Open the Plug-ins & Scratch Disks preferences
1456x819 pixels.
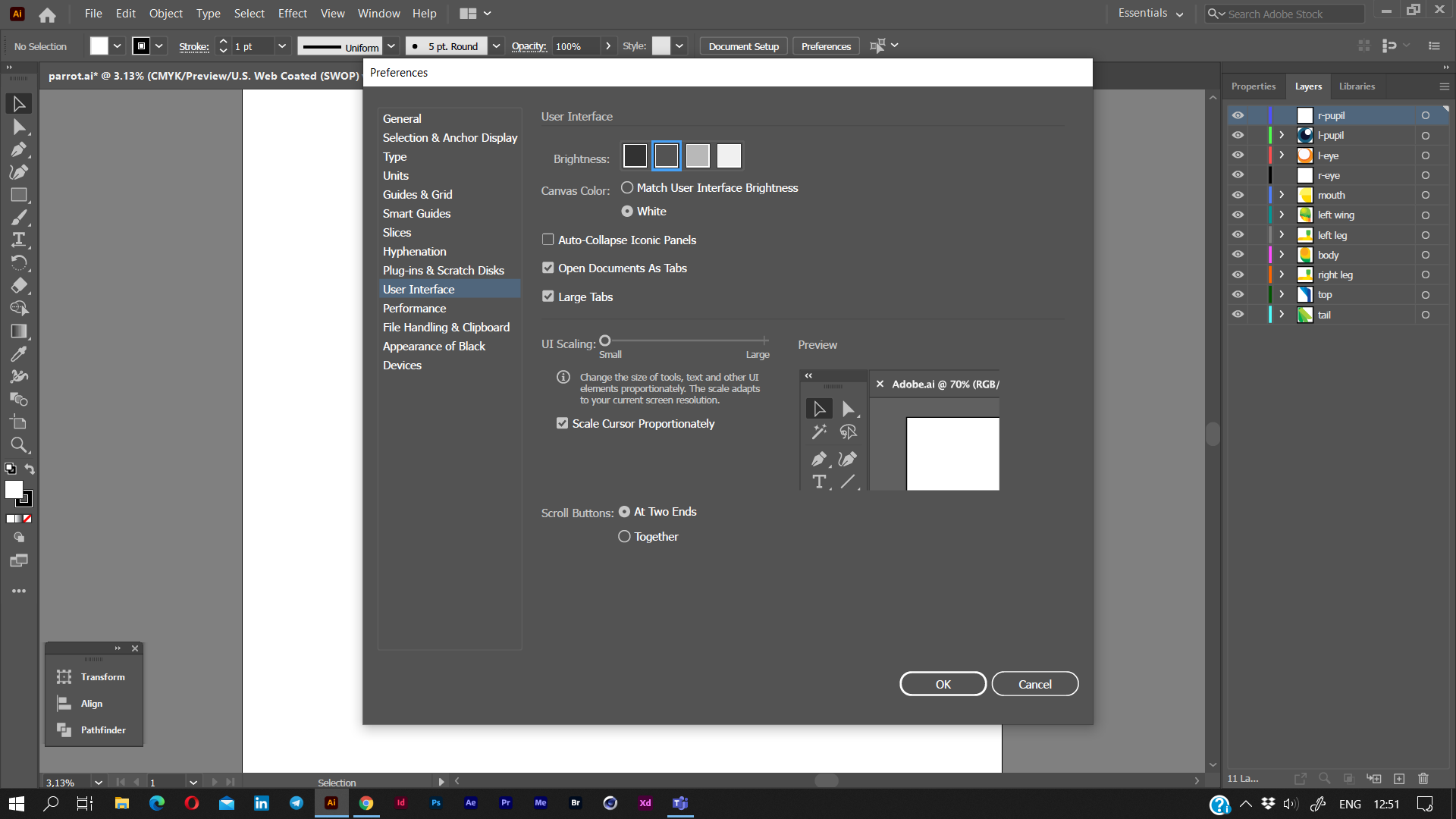(x=443, y=270)
